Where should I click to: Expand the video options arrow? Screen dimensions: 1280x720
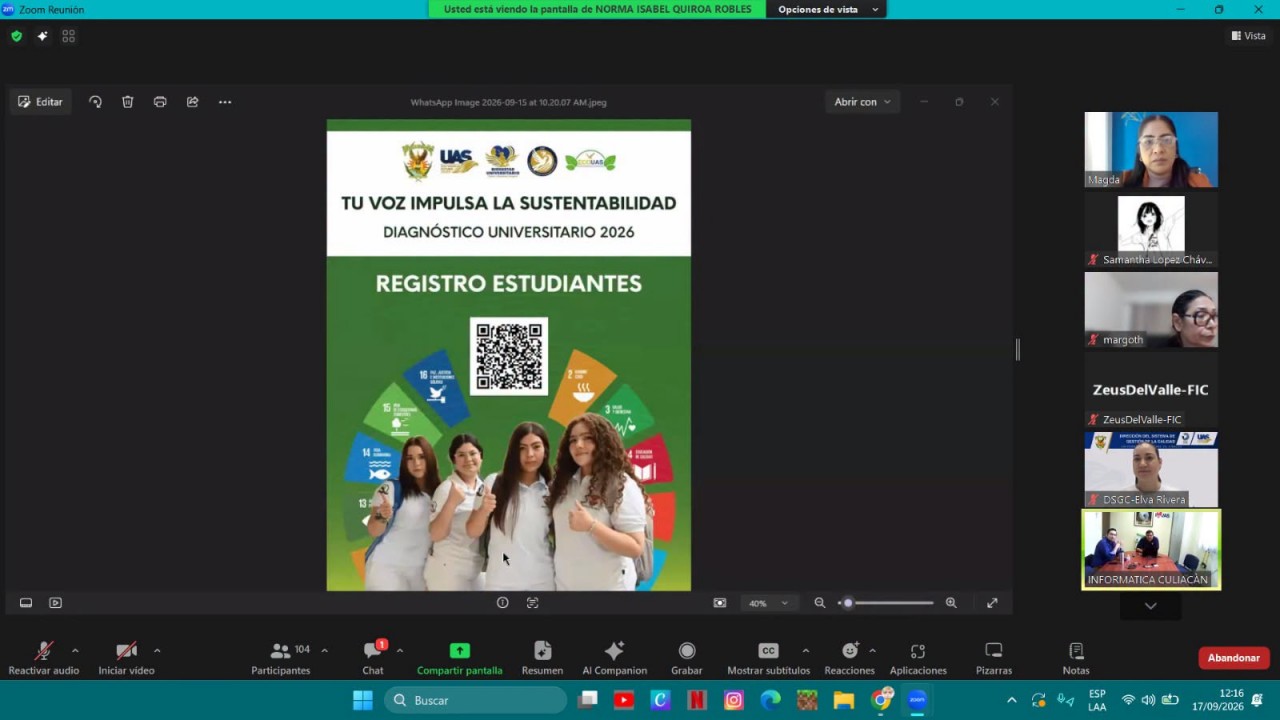tap(157, 651)
